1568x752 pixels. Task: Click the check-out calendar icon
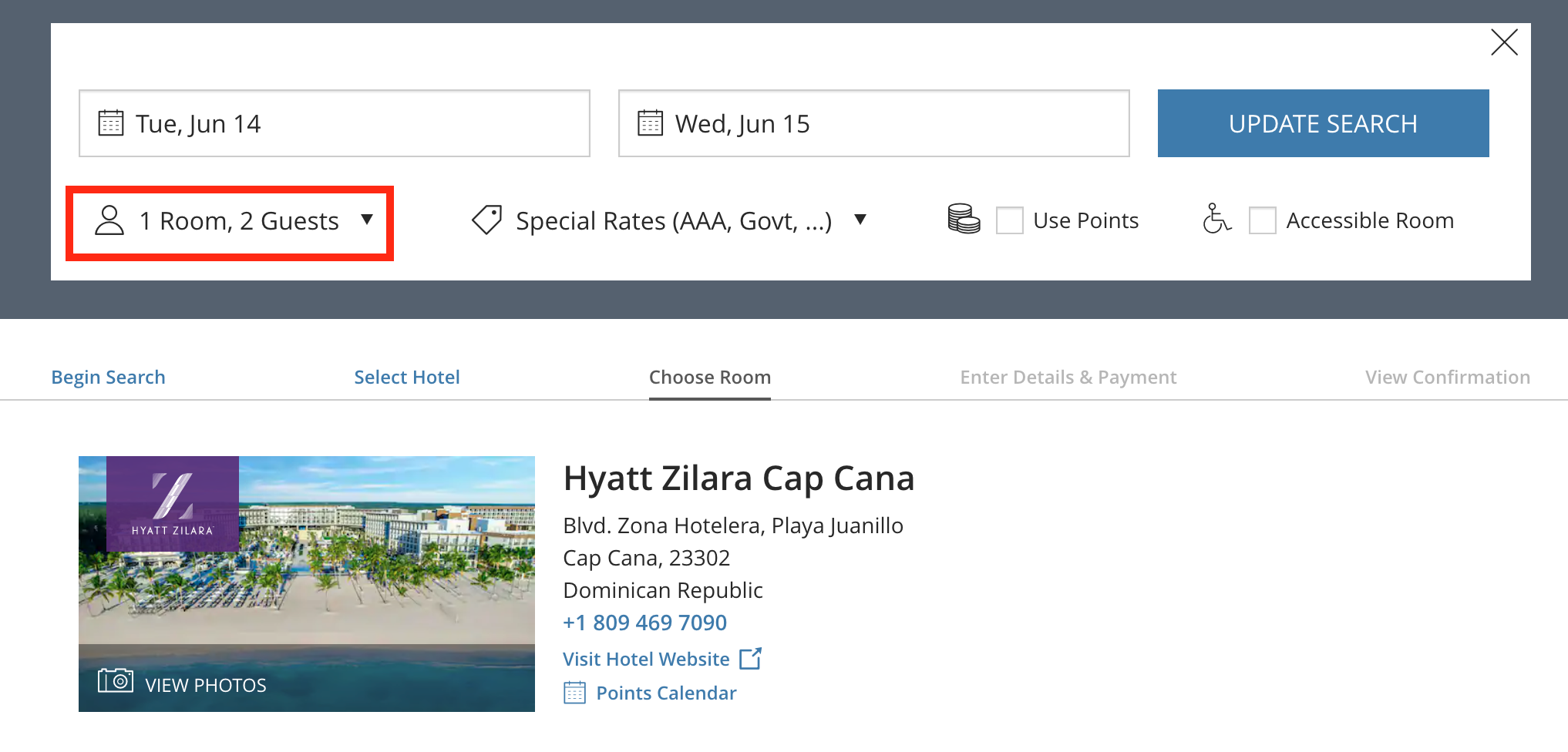650,123
